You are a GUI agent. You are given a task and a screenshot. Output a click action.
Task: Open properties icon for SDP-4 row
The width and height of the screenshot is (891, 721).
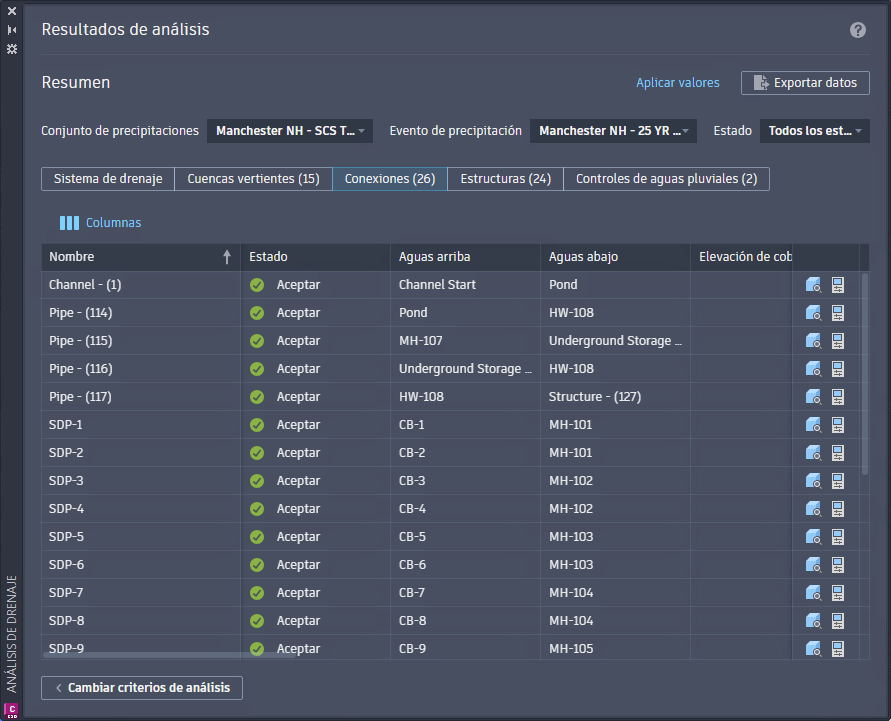838,509
